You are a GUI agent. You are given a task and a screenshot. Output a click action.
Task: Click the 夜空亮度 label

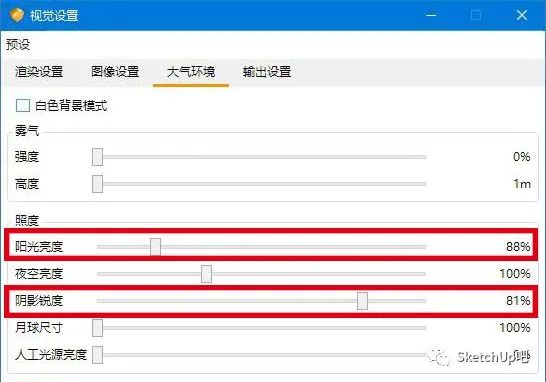[x=39, y=273]
